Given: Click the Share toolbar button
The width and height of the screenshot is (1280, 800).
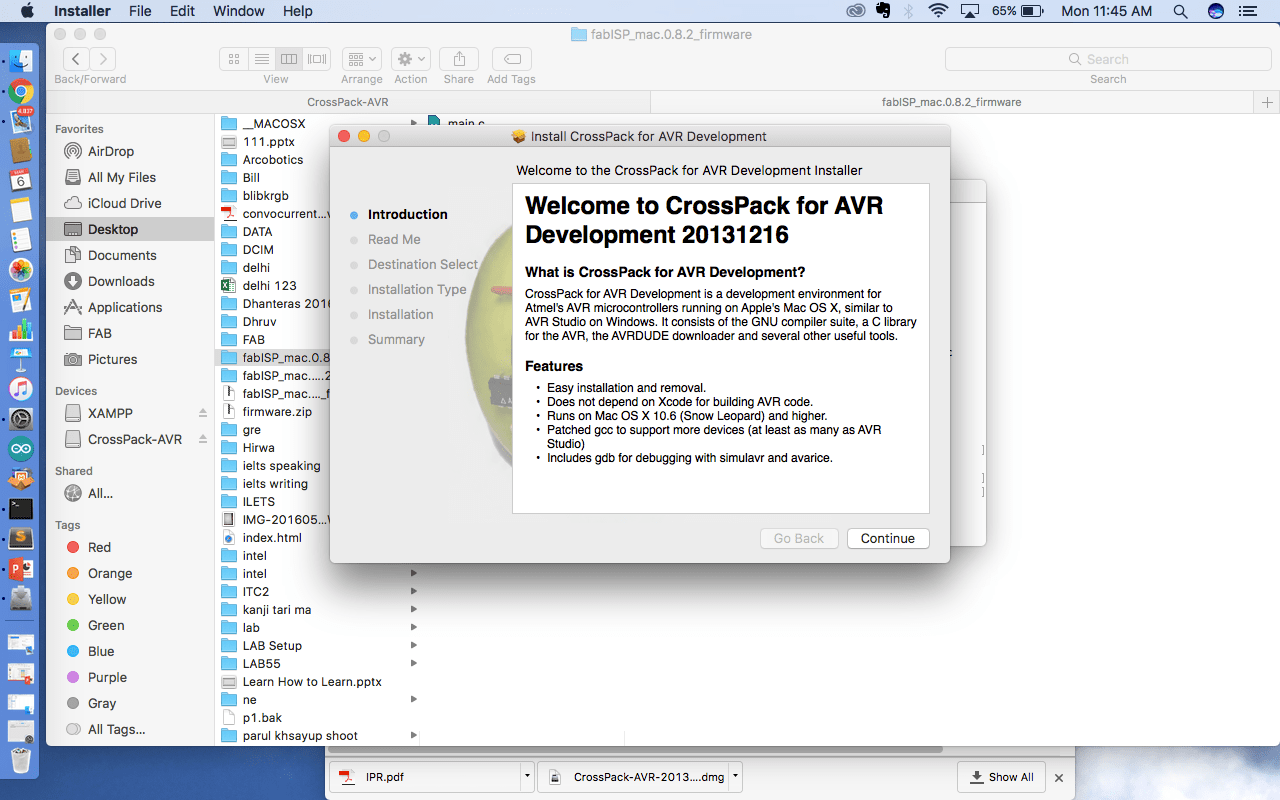Looking at the screenshot, I should coord(459,59).
